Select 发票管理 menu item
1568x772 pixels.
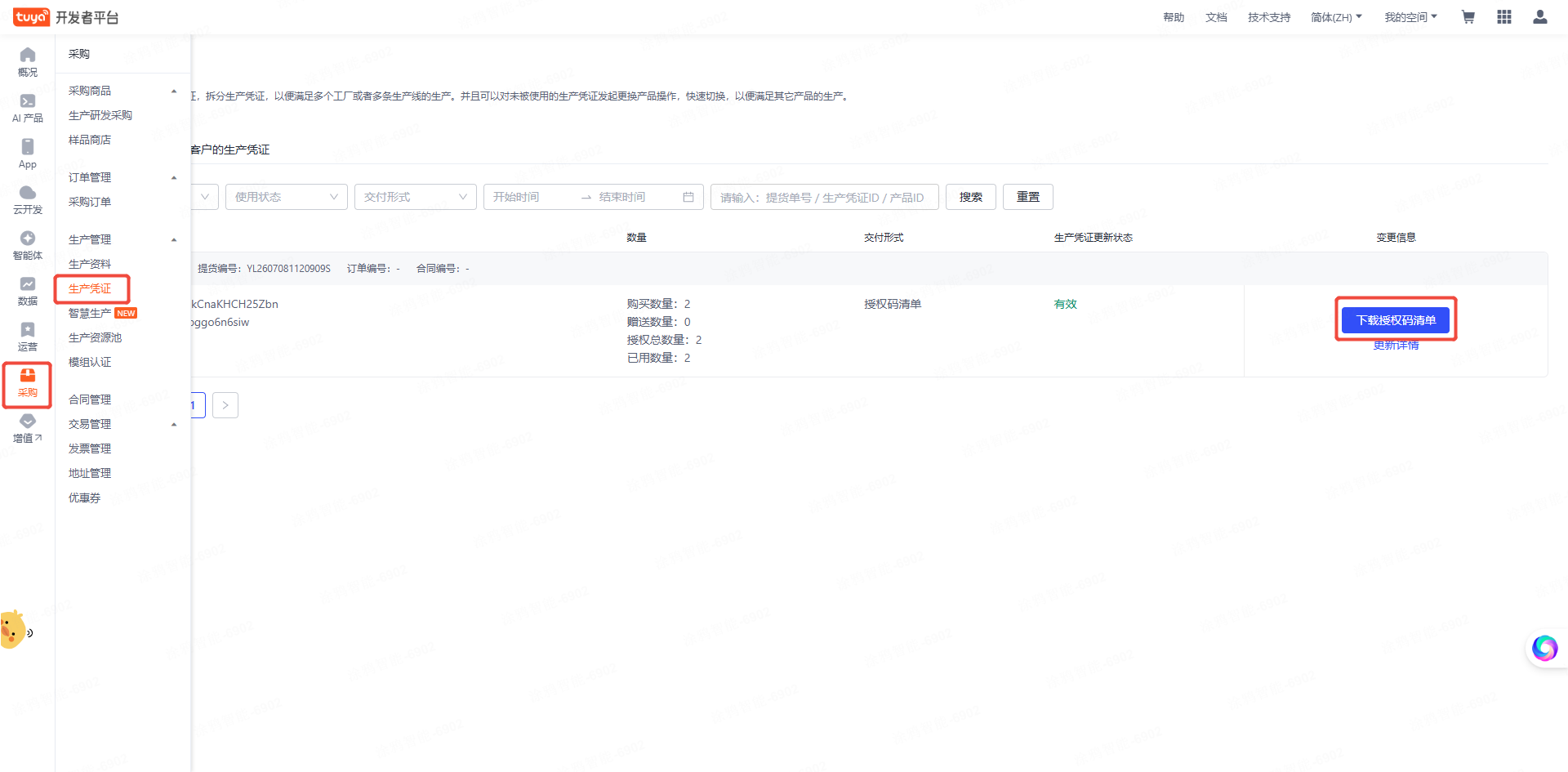90,448
